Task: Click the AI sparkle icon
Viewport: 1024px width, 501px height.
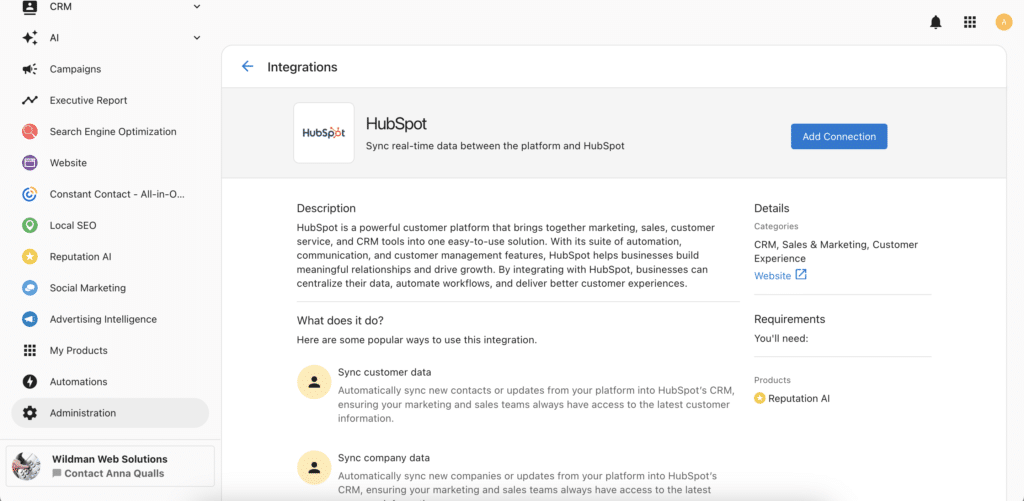Action: tap(29, 38)
